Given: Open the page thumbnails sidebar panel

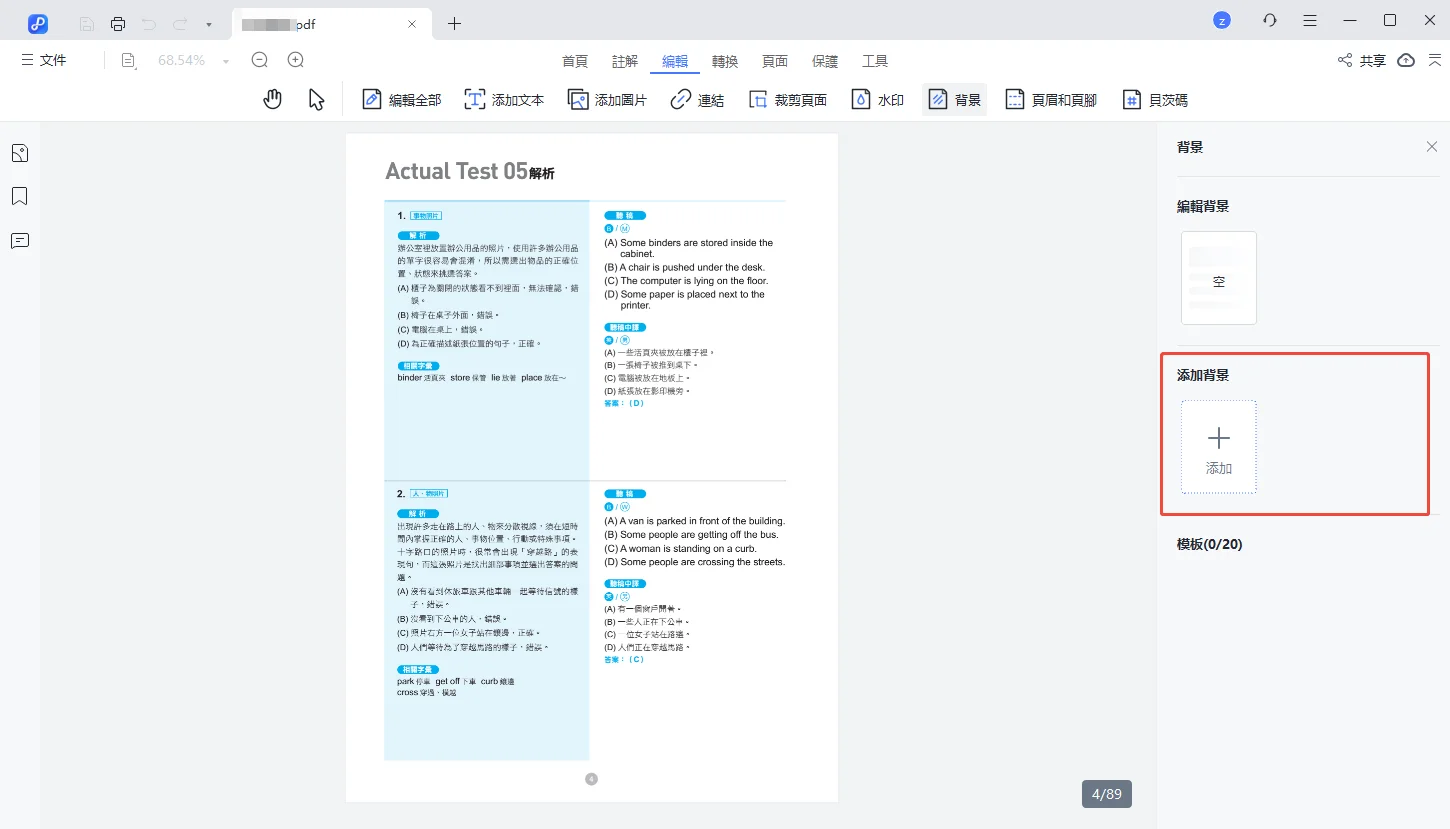Looking at the screenshot, I should tap(19, 153).
